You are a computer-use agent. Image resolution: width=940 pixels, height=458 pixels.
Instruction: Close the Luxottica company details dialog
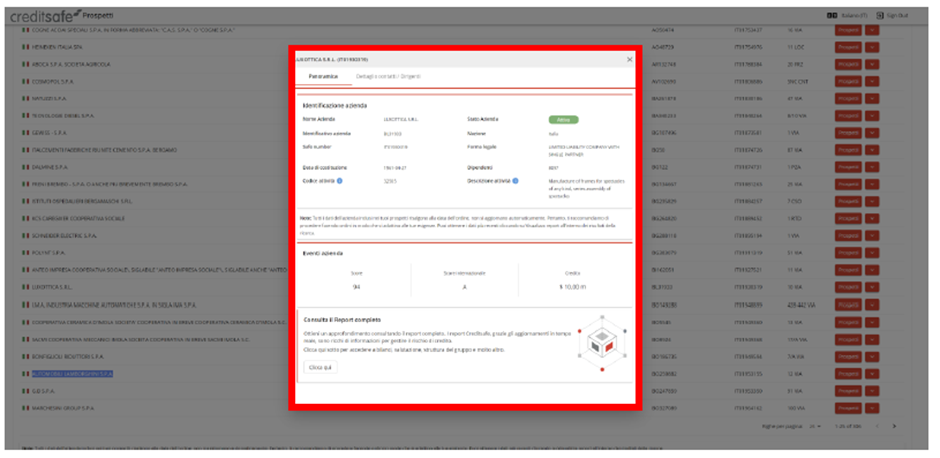629,60
